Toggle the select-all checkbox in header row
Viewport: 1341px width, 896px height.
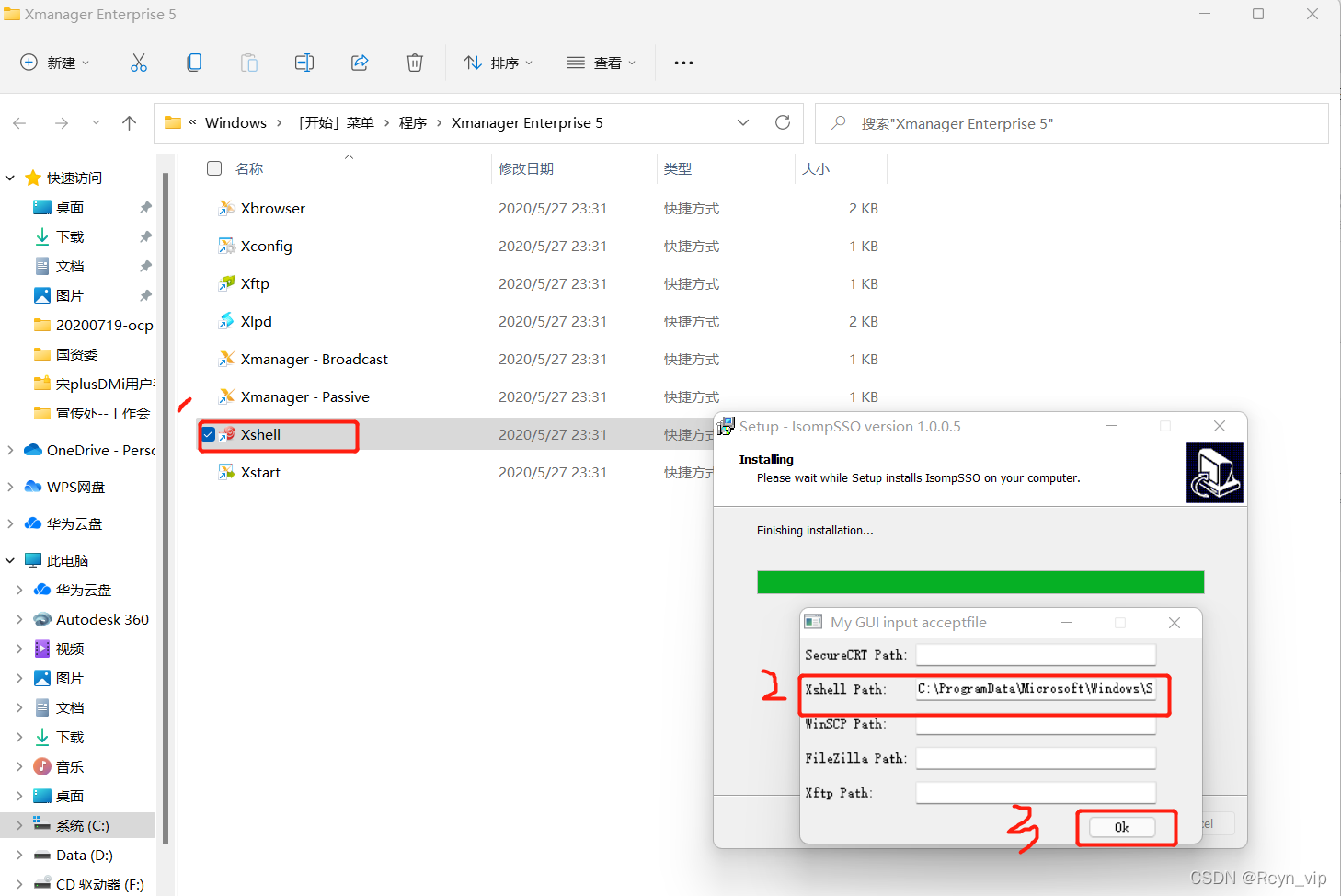pos(214,168)
